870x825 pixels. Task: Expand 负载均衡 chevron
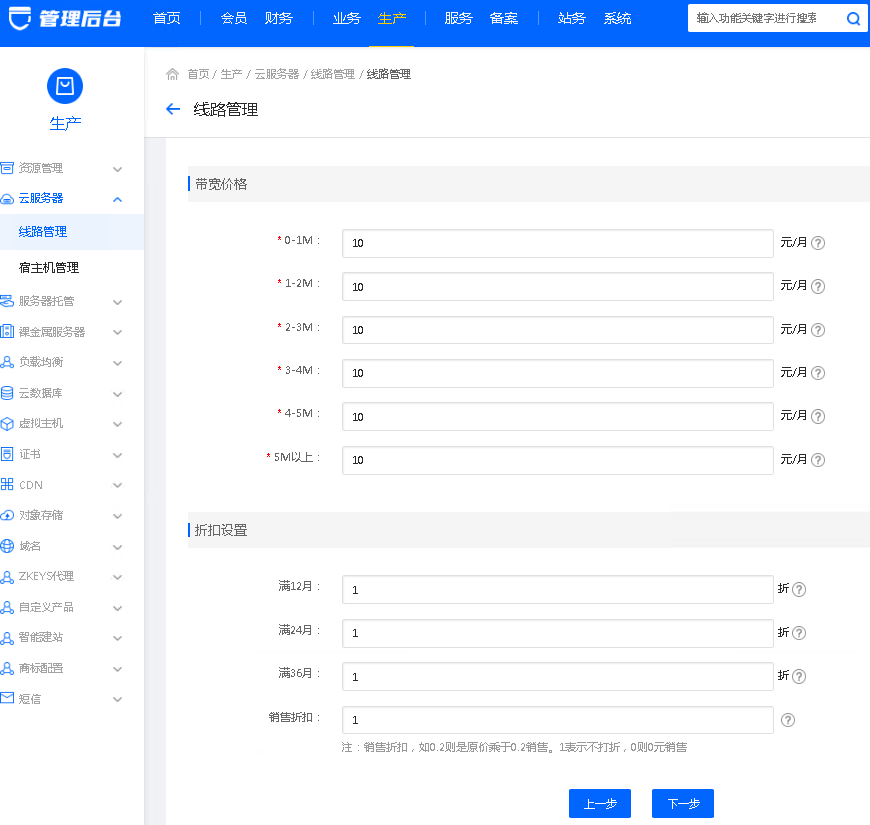118,363
